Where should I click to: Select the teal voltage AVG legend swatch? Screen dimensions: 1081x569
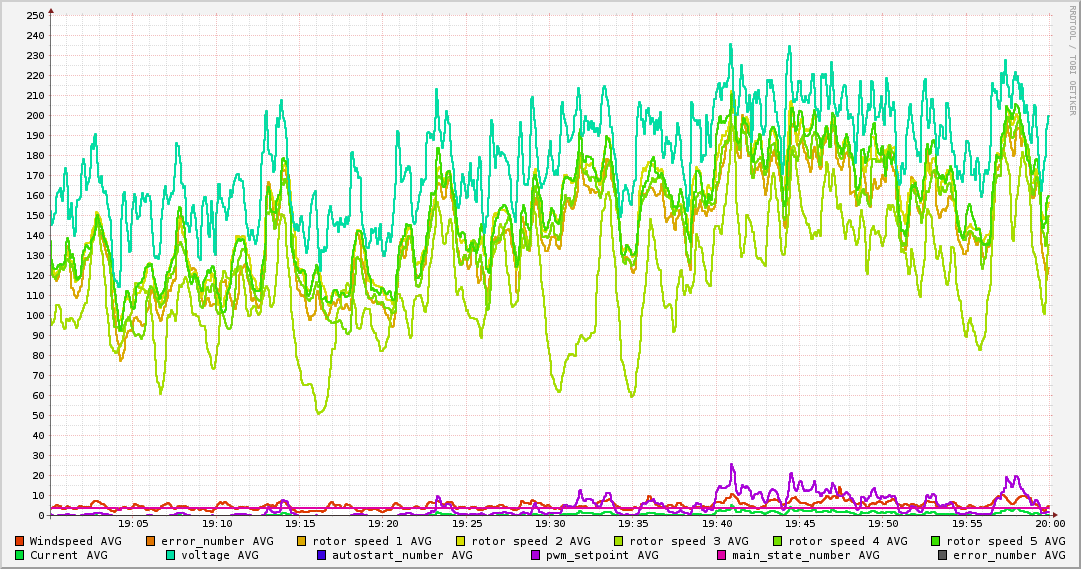pos(170,555)
